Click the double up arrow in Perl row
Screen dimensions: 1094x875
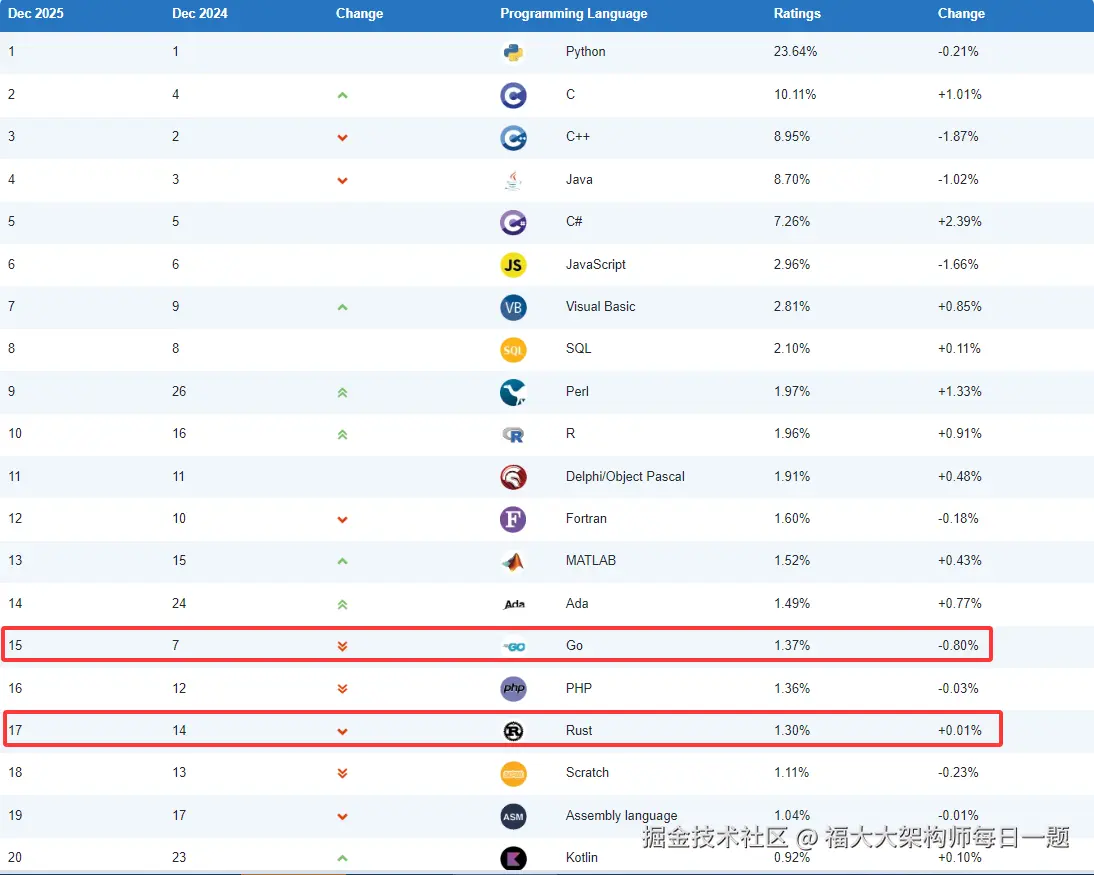(342, 393)
